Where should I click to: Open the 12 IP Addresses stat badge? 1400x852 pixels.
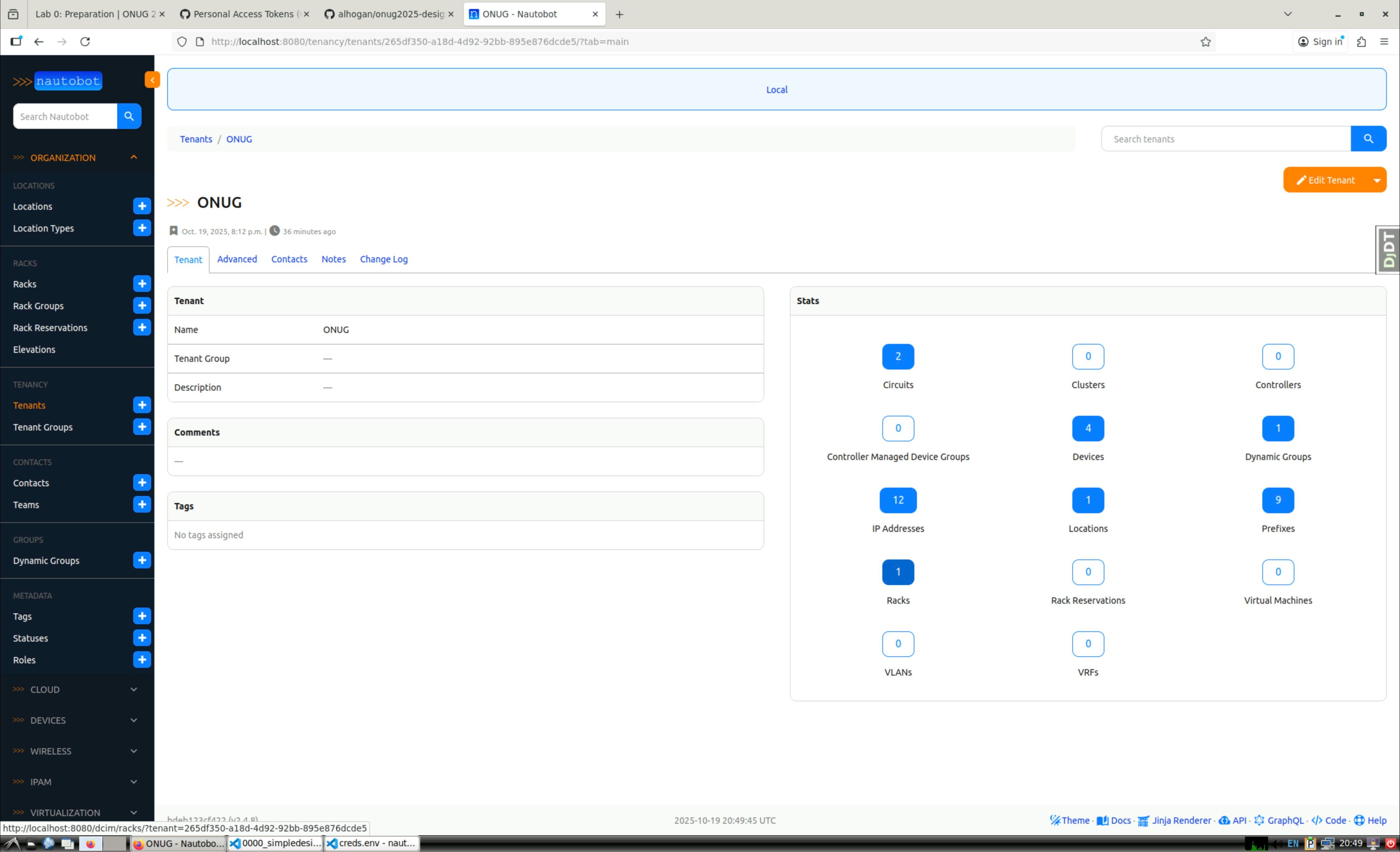click(x=898, y=500)
